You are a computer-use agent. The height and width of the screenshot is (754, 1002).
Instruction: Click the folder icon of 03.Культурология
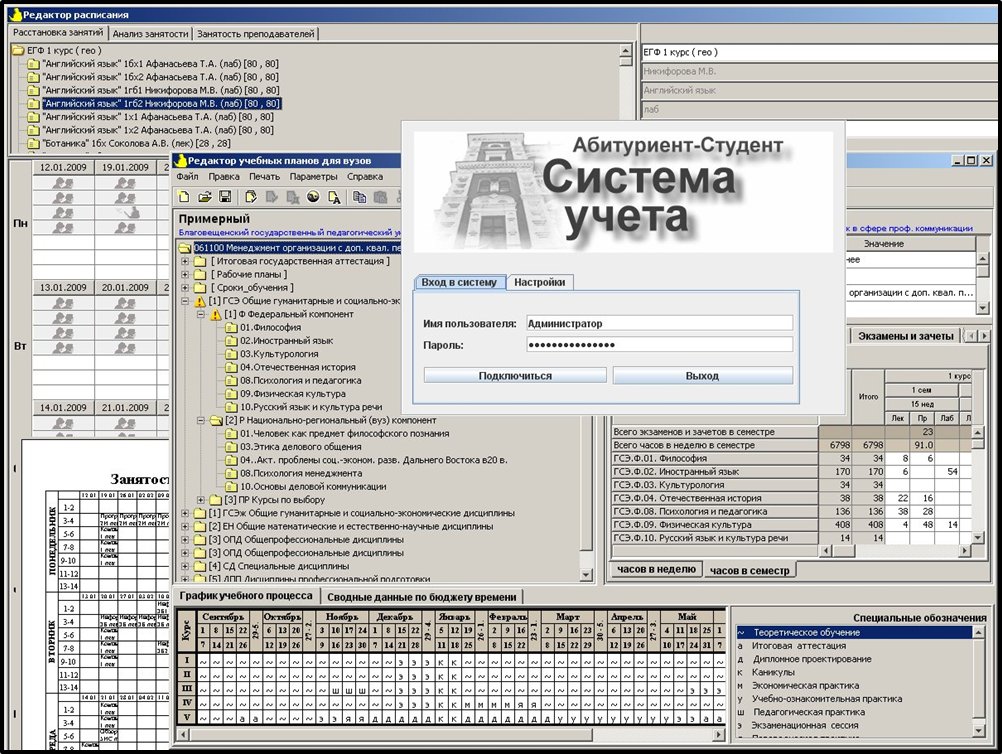coord(231,354)
